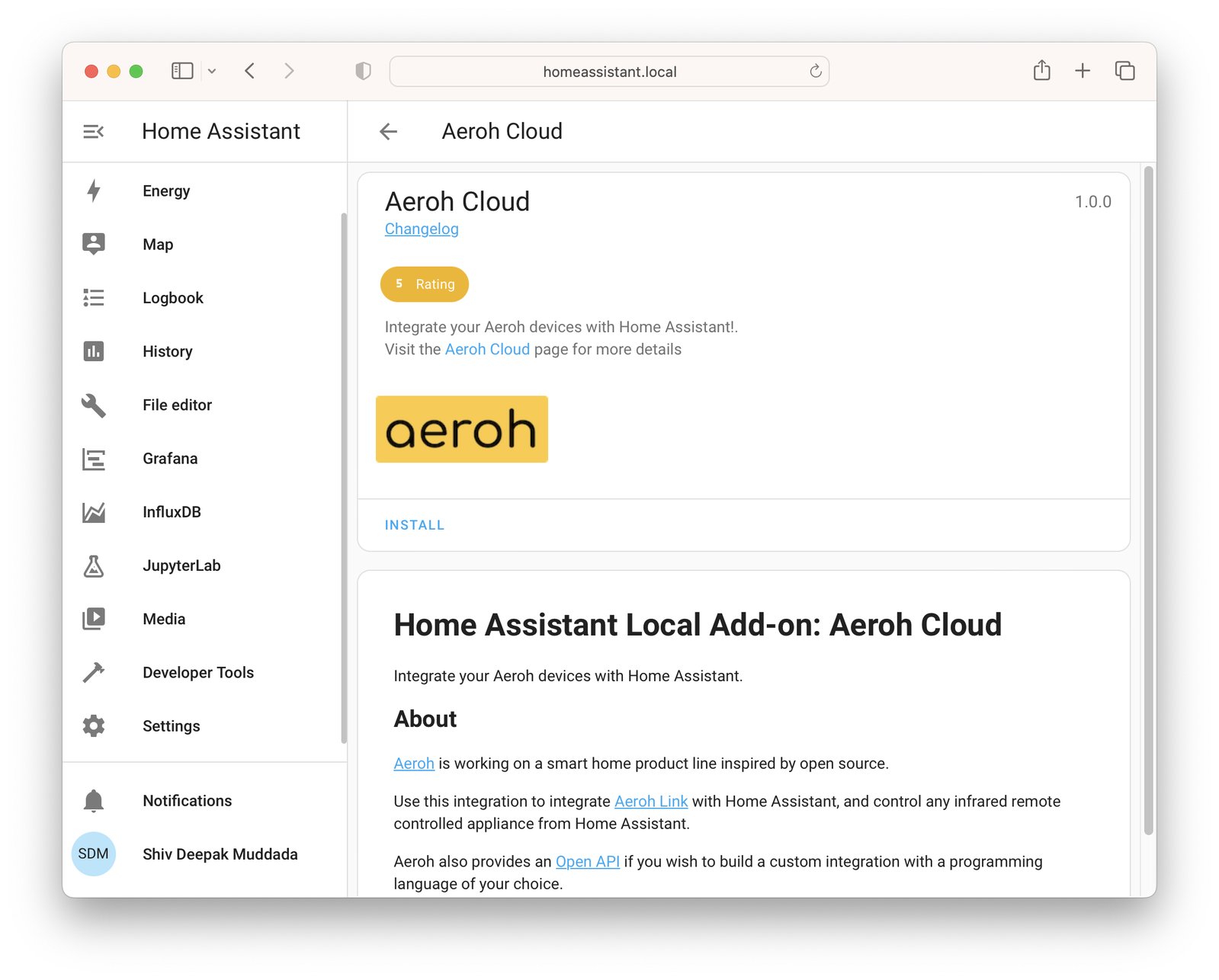Viewport: 1219px width, 980px height.
Task: Click the Home Assistant sidebar title
Action: (221, 132)
